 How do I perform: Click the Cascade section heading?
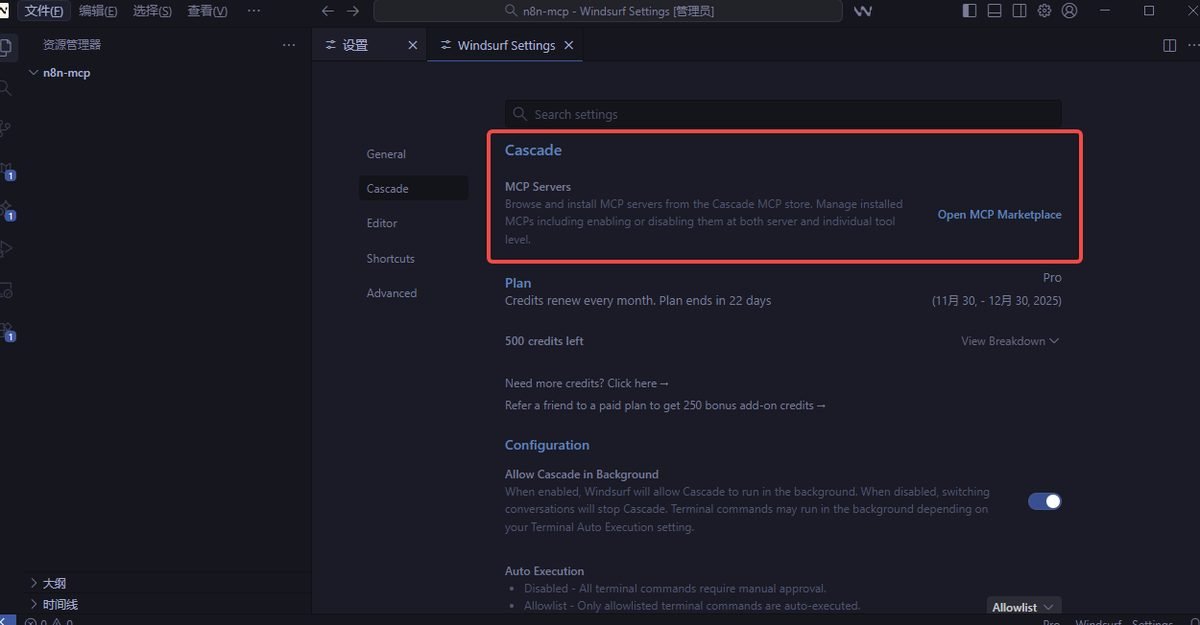533,150
